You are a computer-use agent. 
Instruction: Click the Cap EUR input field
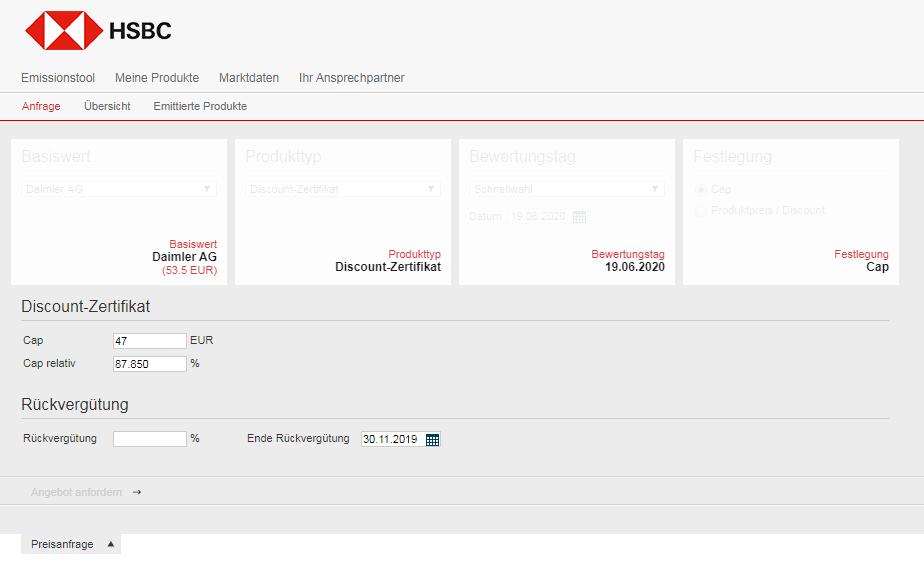point(150,341)
